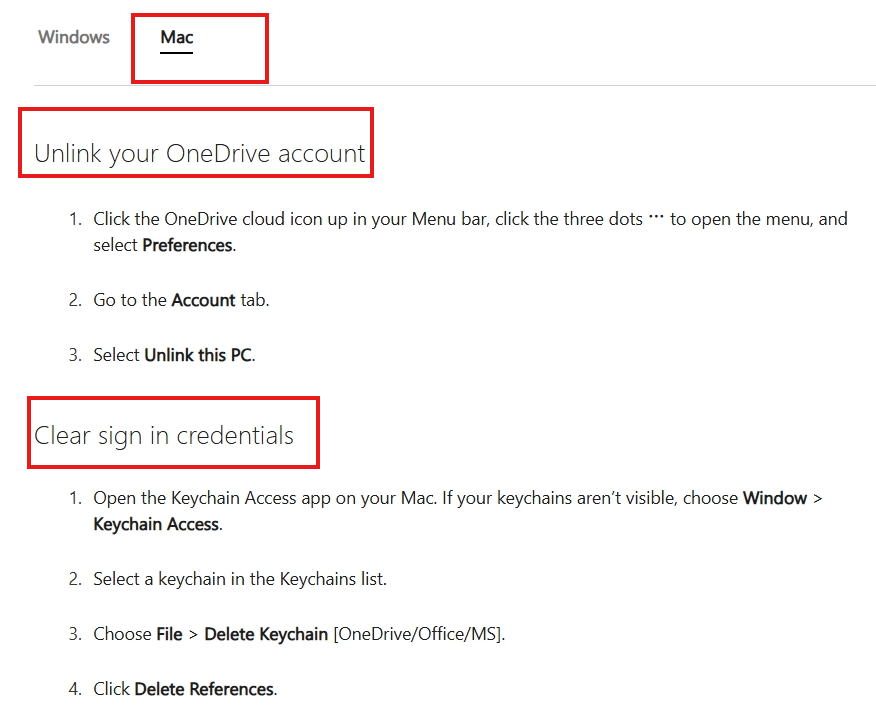Image resolution: width=876 pixels, height=718 pixels.
Task: Switch to the Windows tab
Action: click(74, 37)
